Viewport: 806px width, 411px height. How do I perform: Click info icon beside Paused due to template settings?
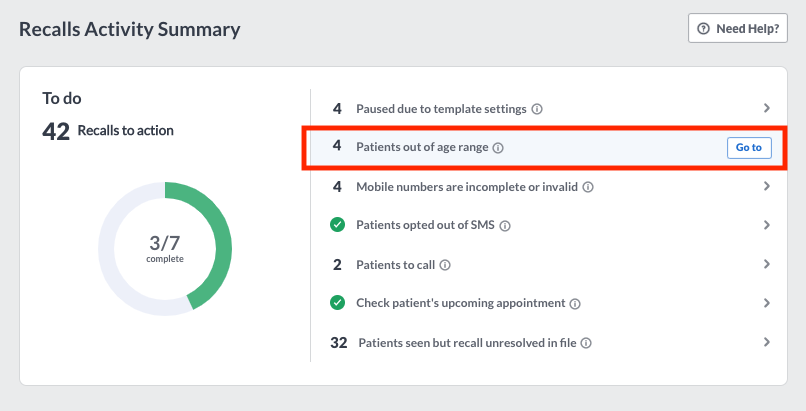pyautogui.click(x=537, y=109)
